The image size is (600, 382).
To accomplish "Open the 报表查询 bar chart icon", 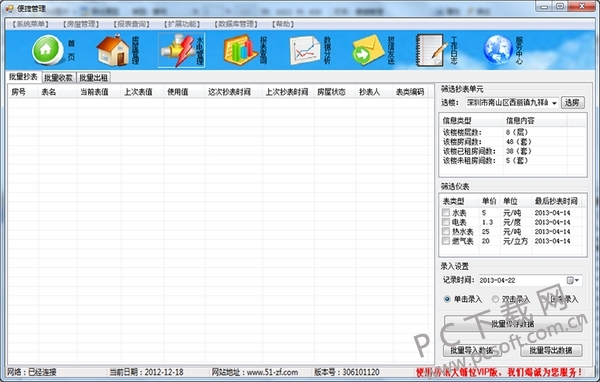I will pos(240,51).
